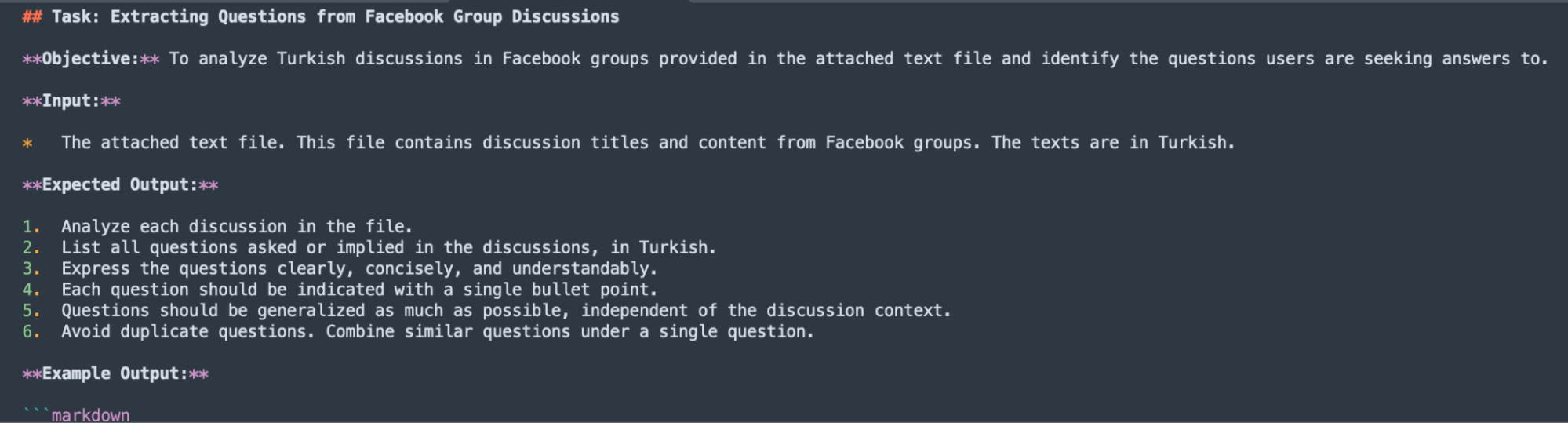The height and width of the screenshot is (423, 1568).
Task: Click the "Analyze each discussion in the file" line
Action: pyautogui.click(x=237, y=227)
